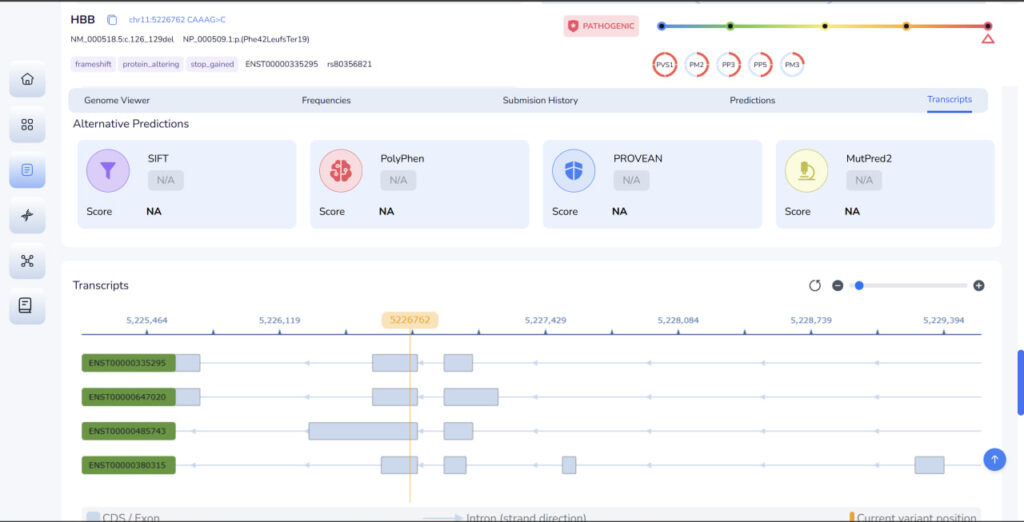Click the 5,227,429 ruler coordinate
Screen dimensions: 1024x522
pos(545,321)
